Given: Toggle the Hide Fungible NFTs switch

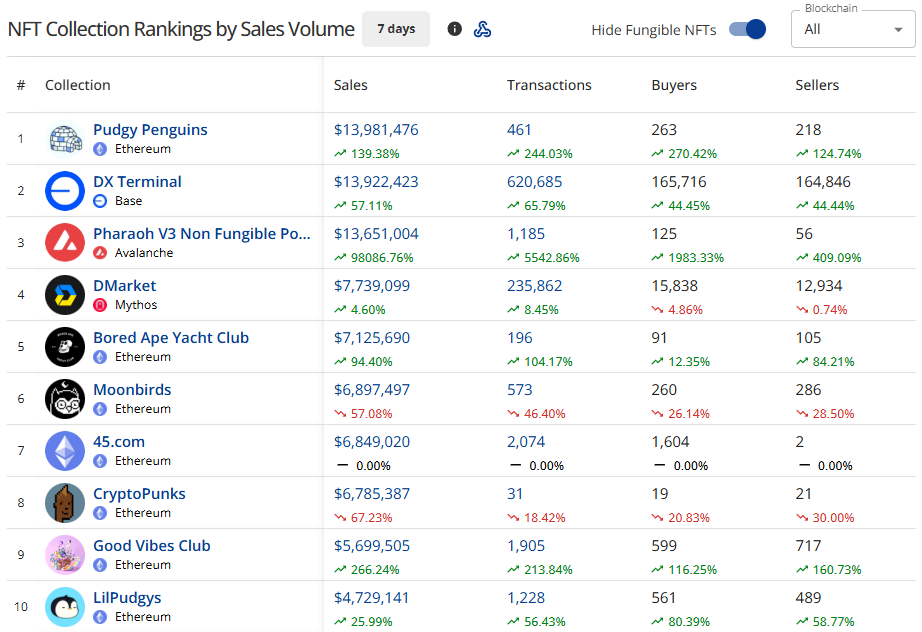Looking at the screenshot, I should [747, 29].
